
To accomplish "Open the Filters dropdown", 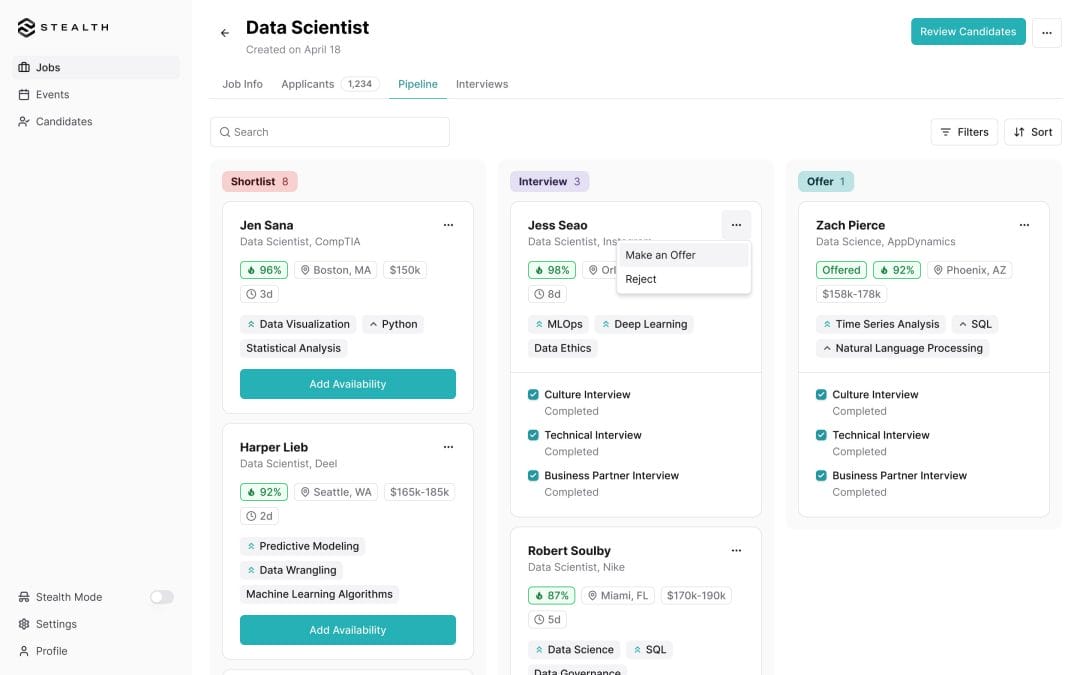I will tap(963, 132).
